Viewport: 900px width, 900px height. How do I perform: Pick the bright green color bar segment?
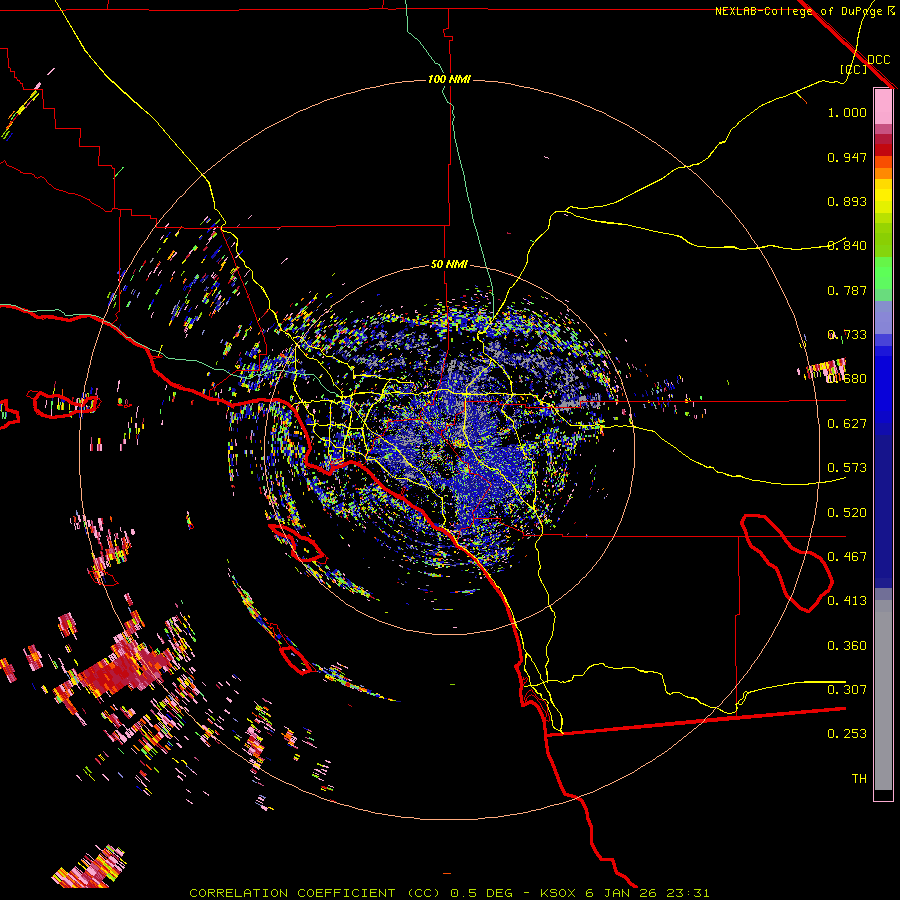click(883, 273)
